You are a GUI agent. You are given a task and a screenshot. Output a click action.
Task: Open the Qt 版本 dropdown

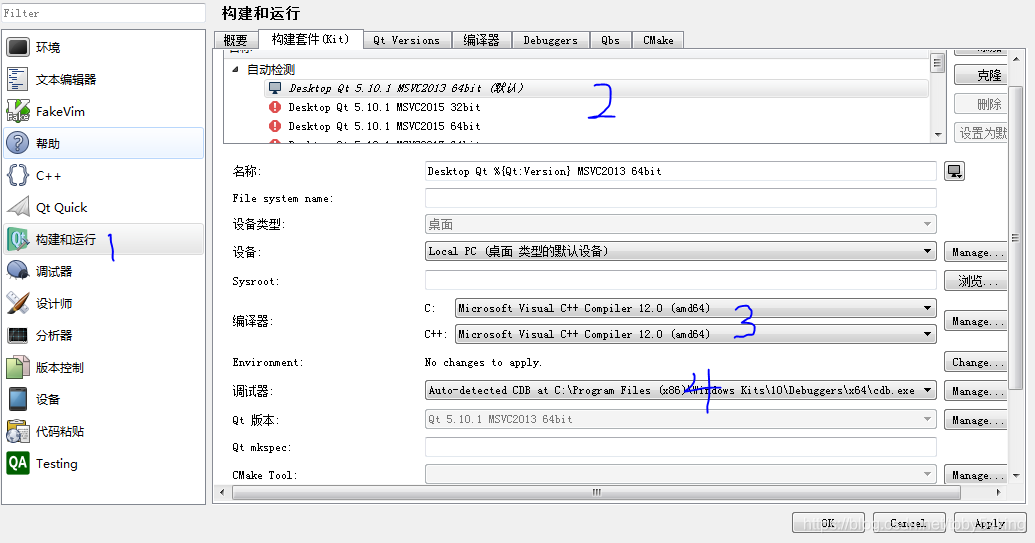pos(681,419)
